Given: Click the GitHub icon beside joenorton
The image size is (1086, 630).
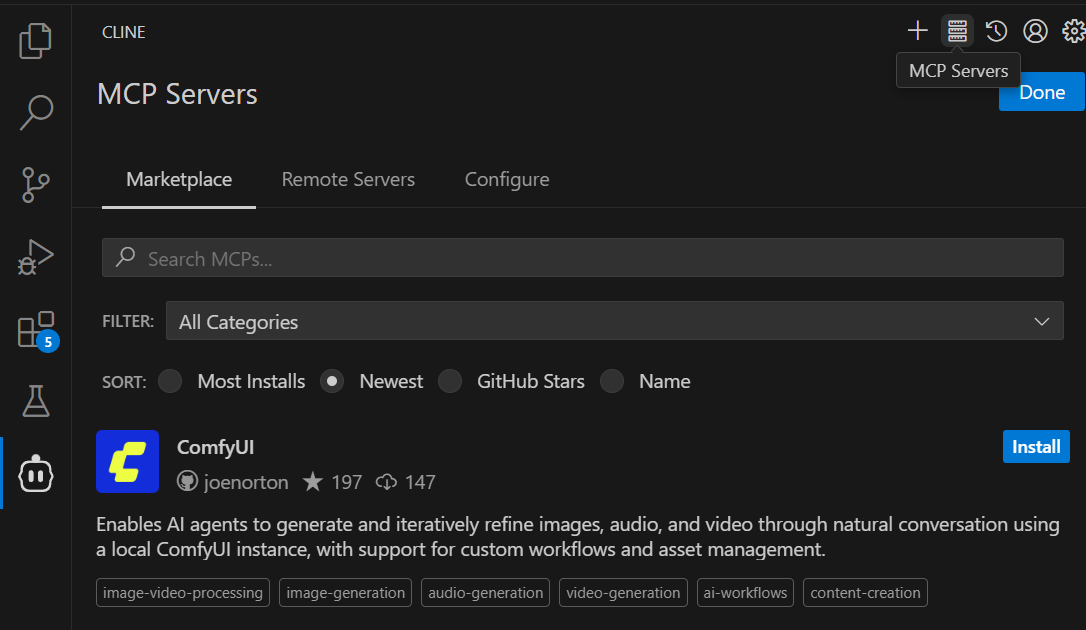Looking at the screenshot, I should (x=187, y=481).
